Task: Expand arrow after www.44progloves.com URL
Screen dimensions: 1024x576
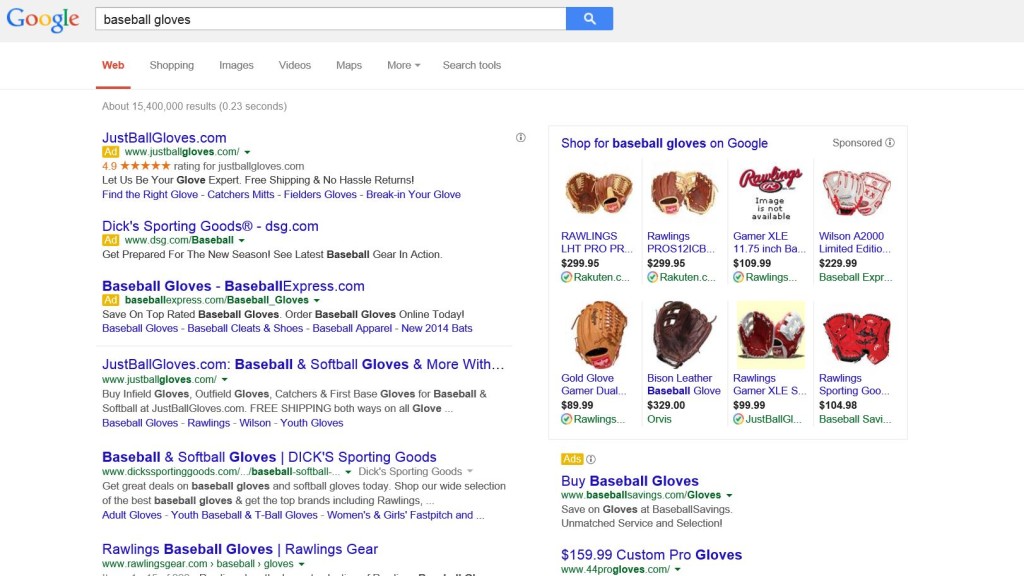Action: pyautogui.click(x=678, y=569)
